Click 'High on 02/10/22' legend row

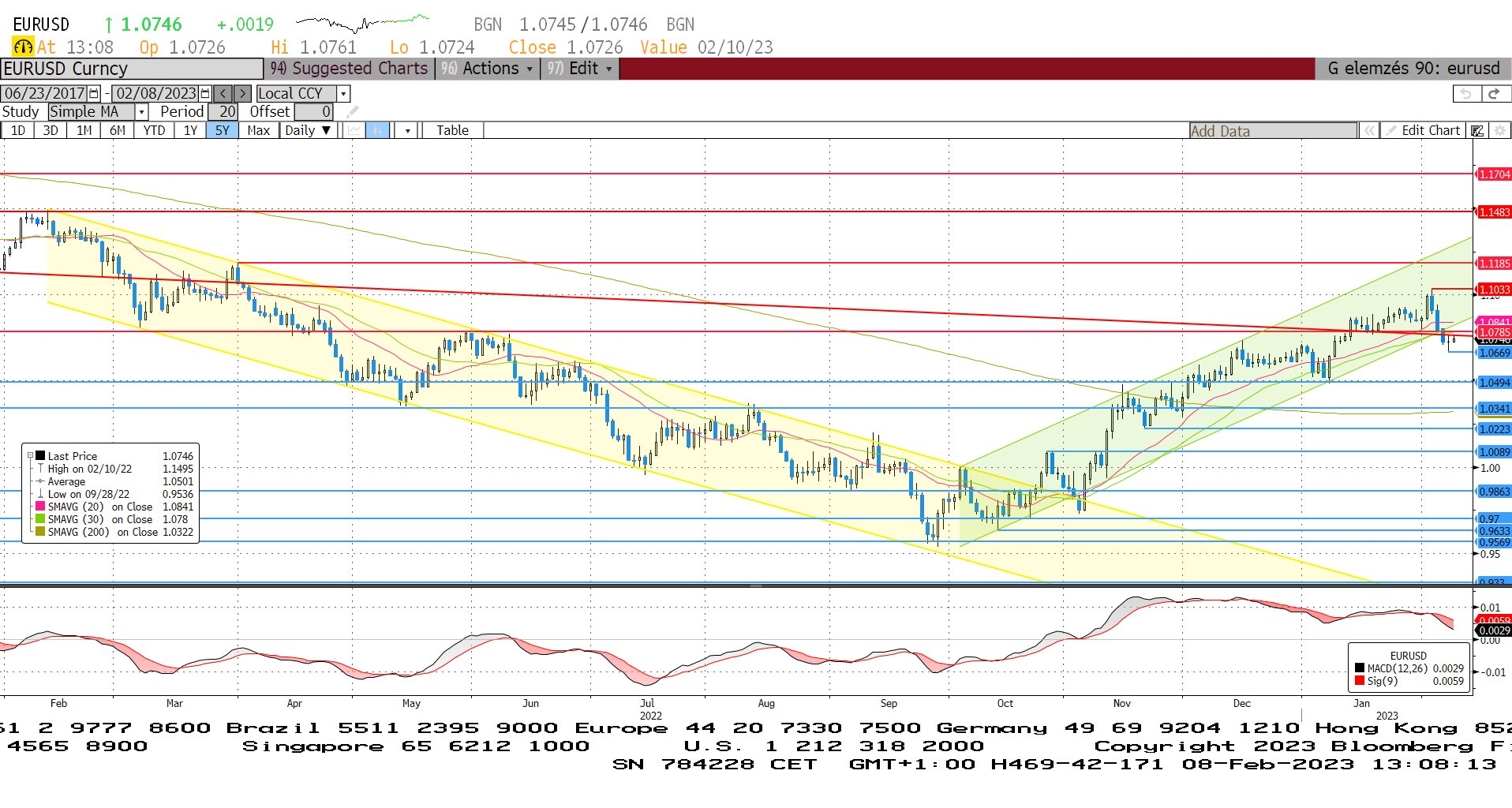click(x=114, y=469)
